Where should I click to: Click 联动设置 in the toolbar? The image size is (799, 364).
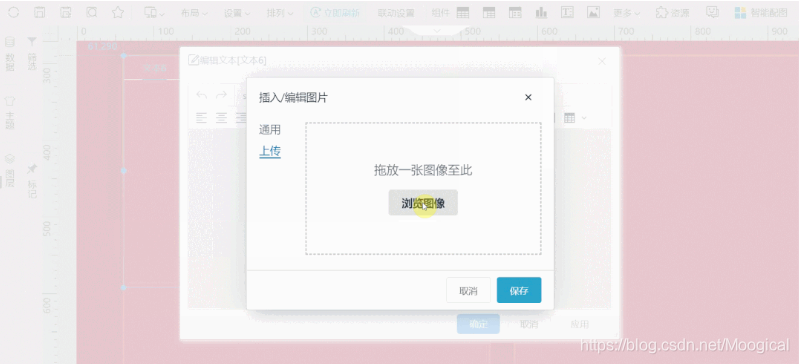coord(396,13)
